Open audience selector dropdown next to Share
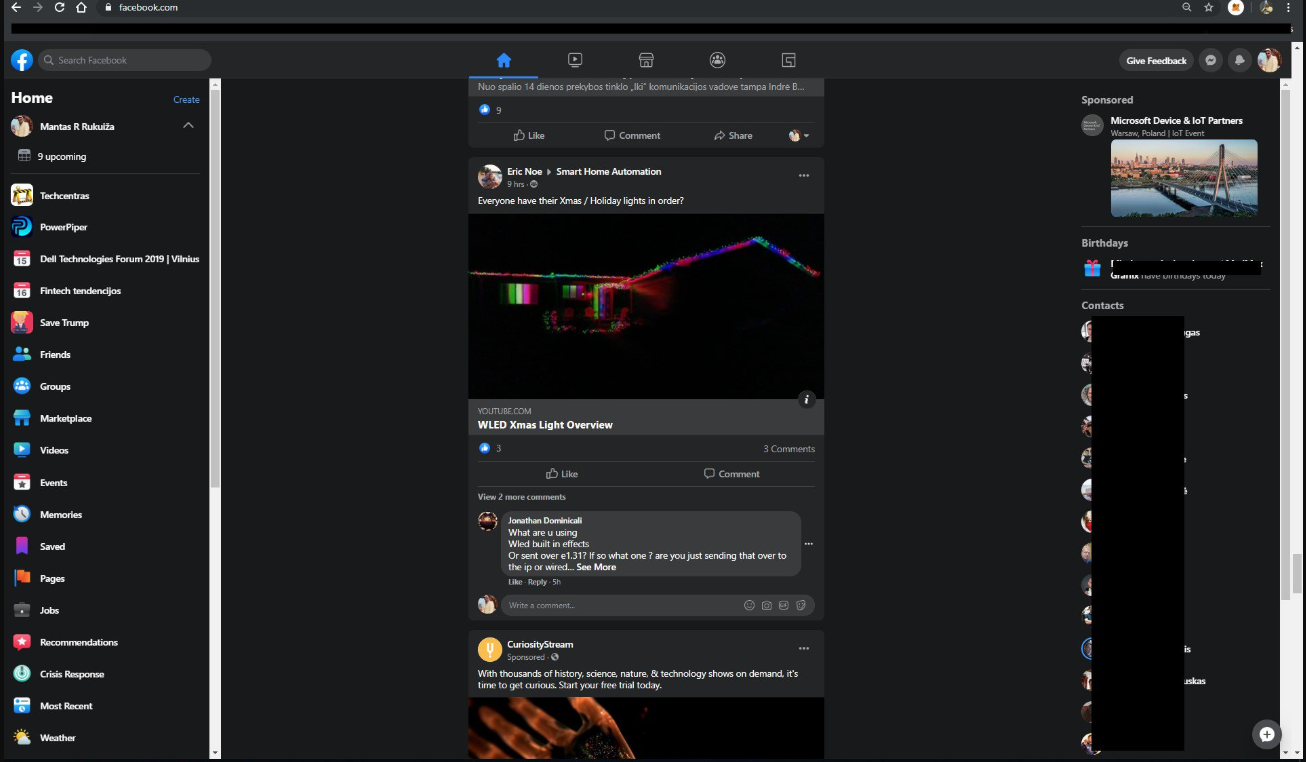 [x=799, y=135]
